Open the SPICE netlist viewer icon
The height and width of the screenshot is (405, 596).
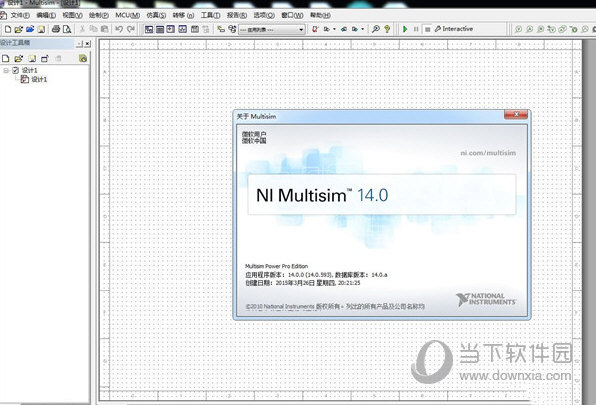click(x=171, y=29)
